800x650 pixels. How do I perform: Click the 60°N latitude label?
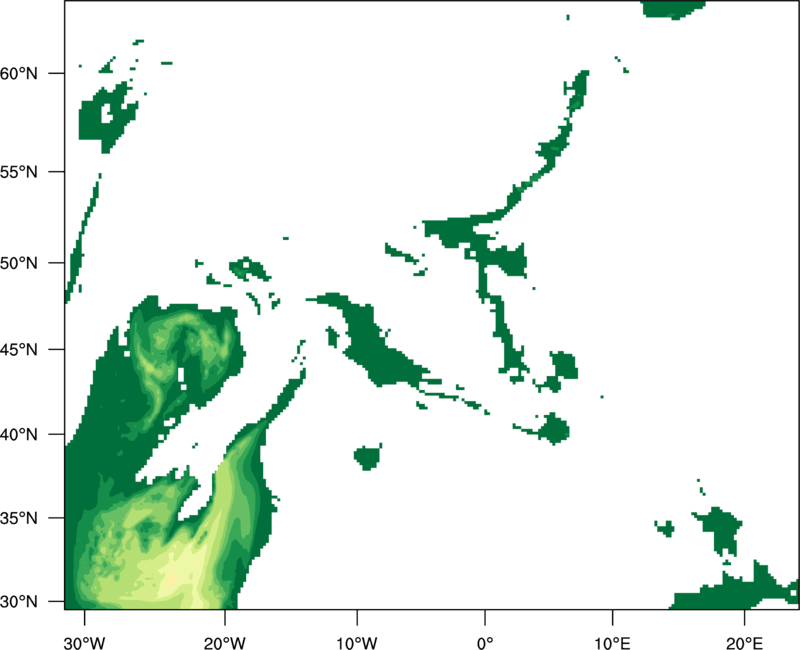pos(19,73)
